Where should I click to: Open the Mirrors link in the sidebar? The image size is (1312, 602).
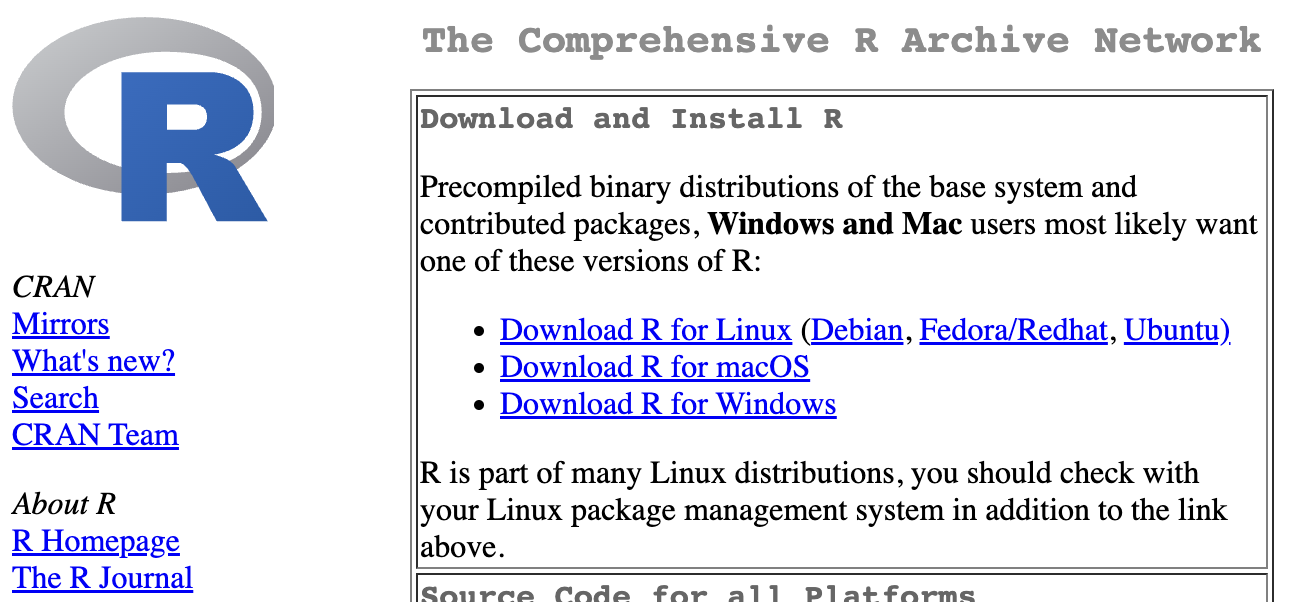[x=60, y=324]
